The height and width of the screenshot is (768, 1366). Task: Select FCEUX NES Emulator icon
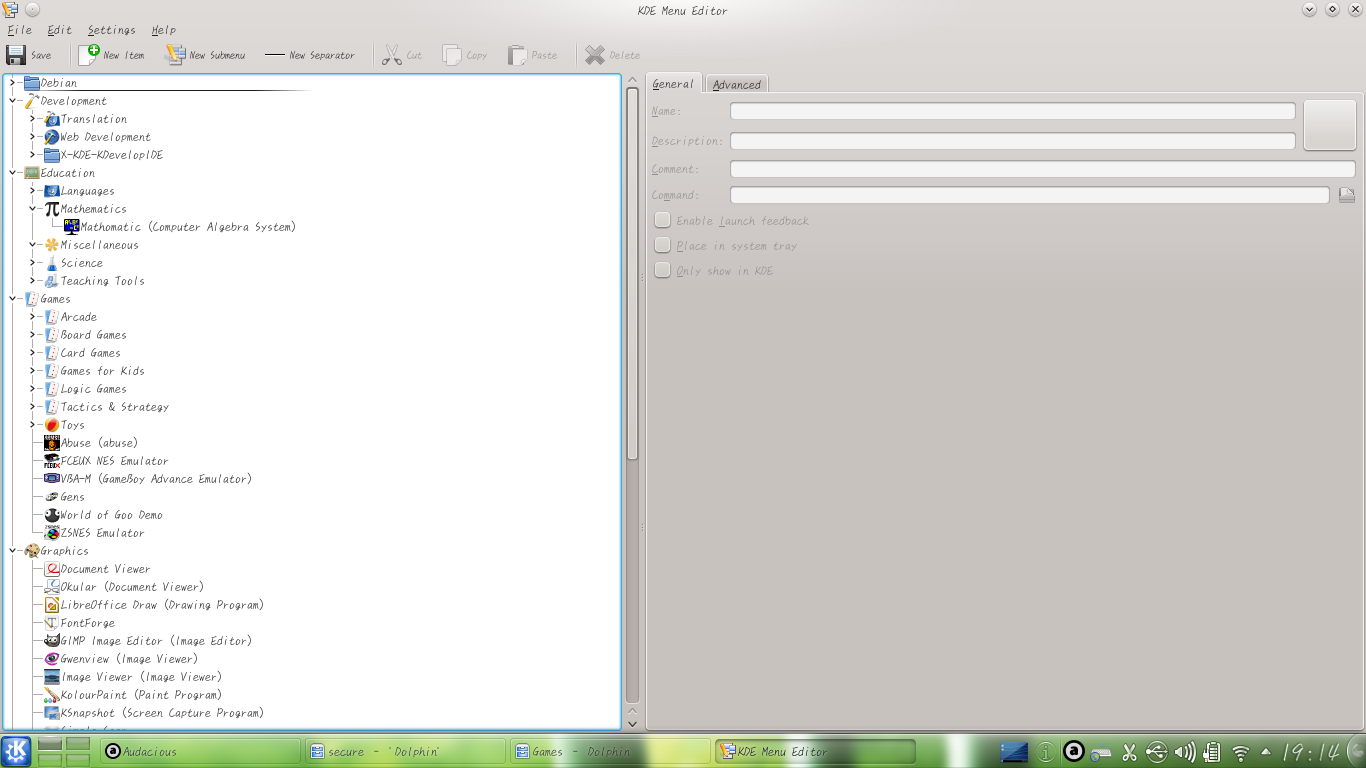pyautogui.click(x=52, y=461)
